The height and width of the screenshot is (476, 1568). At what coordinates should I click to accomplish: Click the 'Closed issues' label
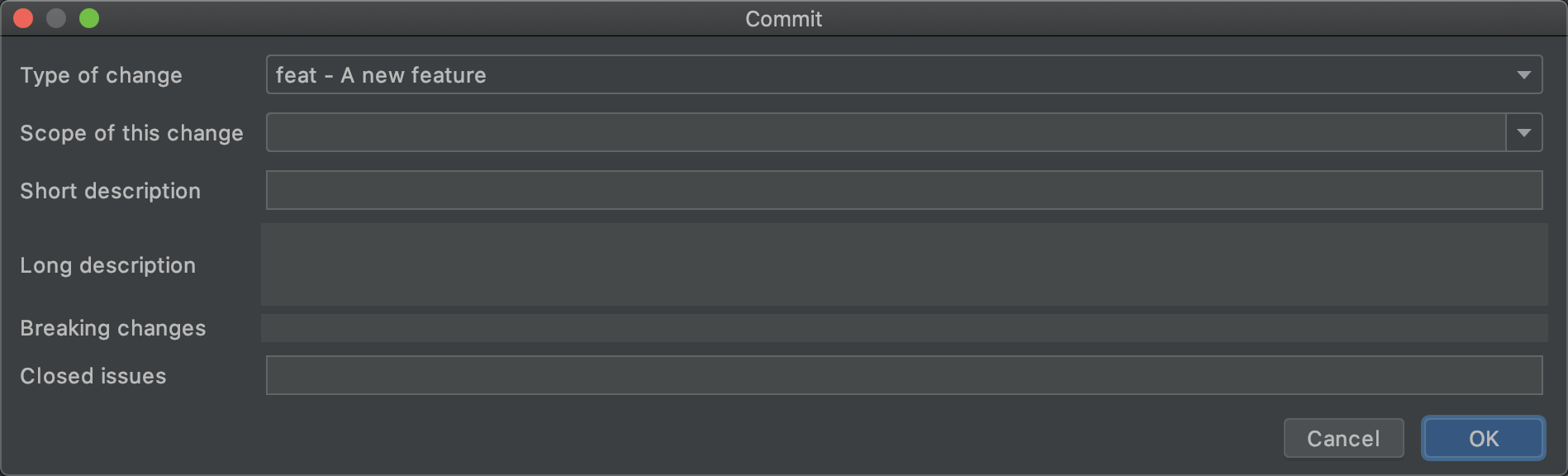click(93, 376)
